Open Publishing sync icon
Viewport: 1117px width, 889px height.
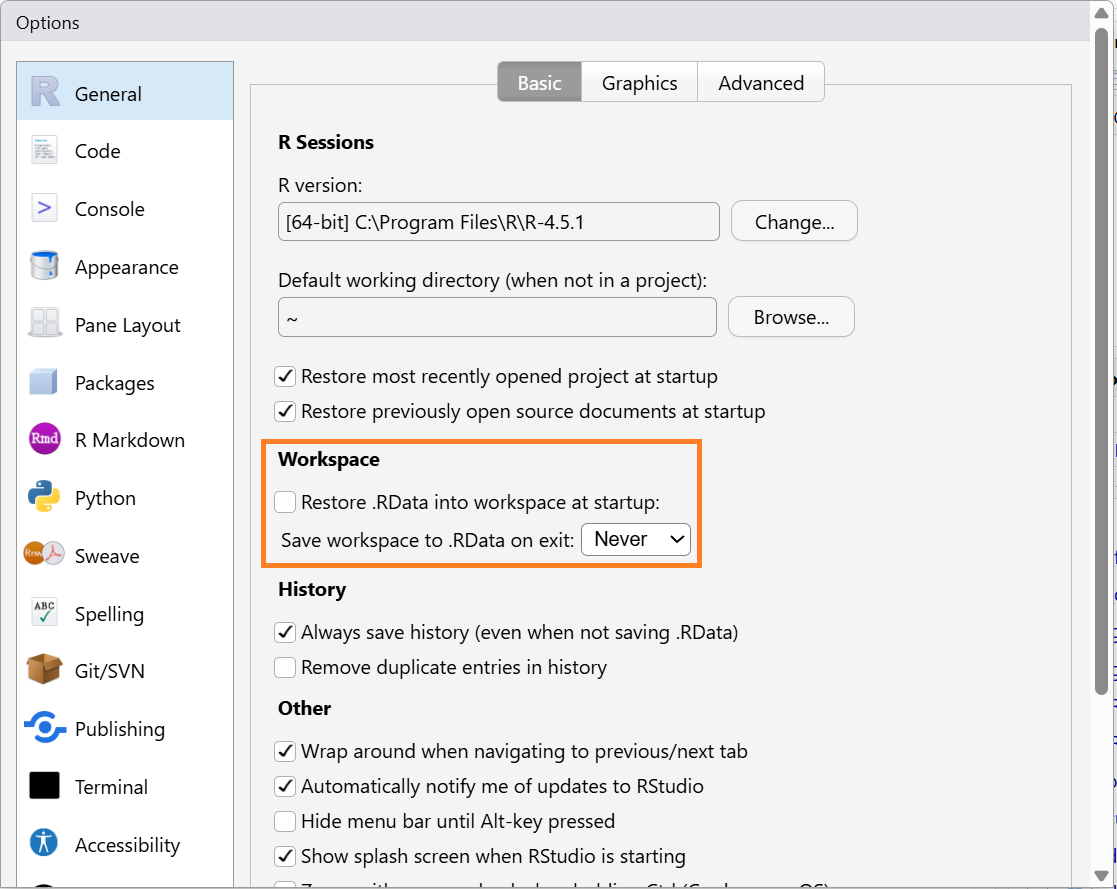coord(44,727)
